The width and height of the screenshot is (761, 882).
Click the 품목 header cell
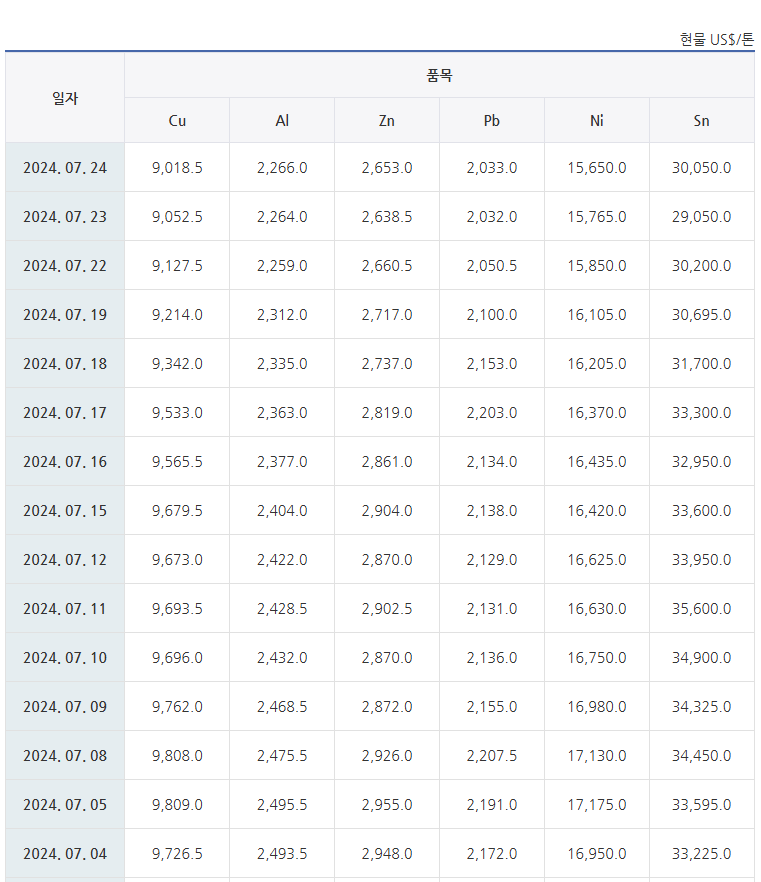tap(439, 75)
